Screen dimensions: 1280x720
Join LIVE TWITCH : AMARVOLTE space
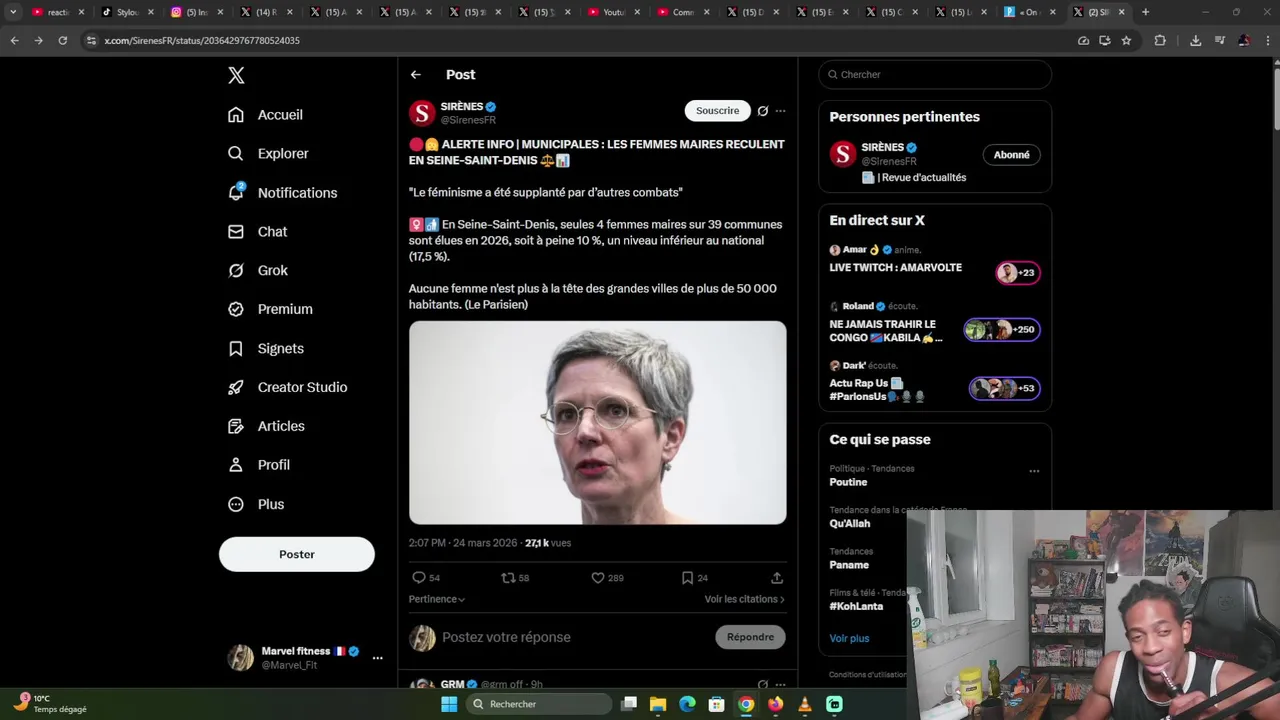tap(935, 263)
